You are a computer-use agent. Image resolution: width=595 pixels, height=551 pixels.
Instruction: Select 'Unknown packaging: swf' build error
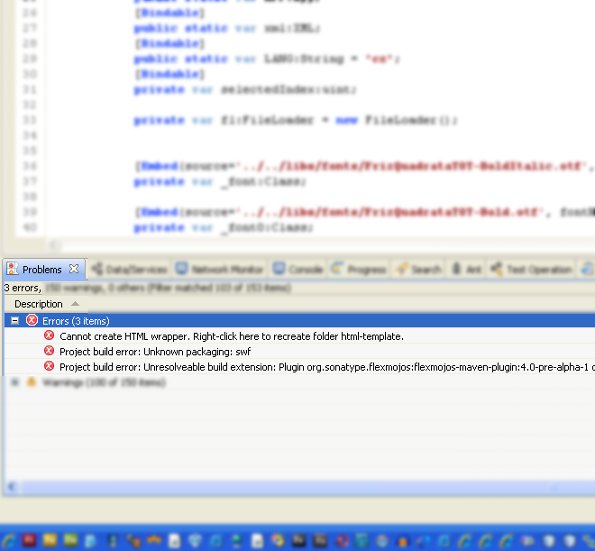[x=155, y=352]
